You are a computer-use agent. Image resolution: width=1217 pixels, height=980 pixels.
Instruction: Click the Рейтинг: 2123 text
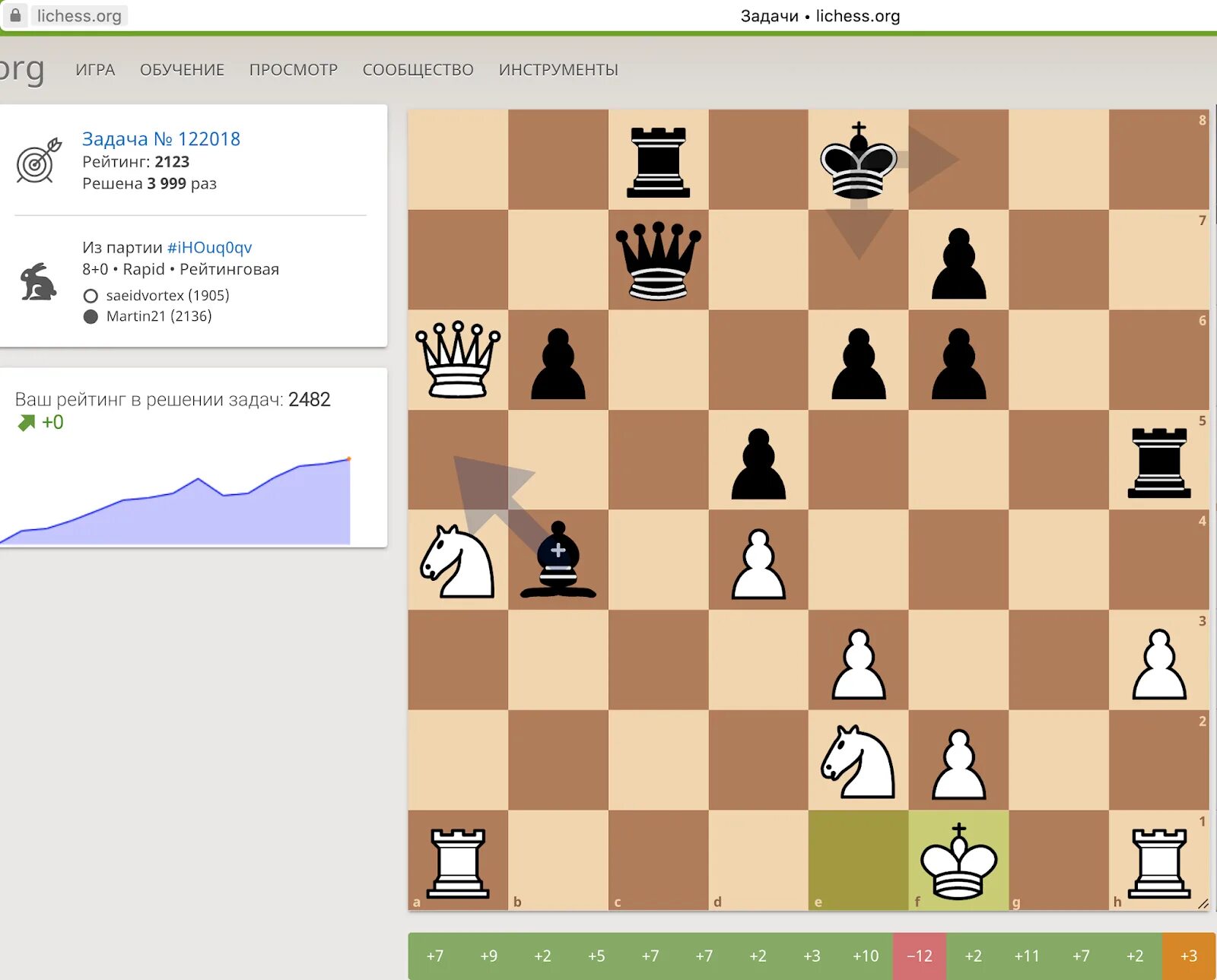pyautogui.click(x=136, y=162)
